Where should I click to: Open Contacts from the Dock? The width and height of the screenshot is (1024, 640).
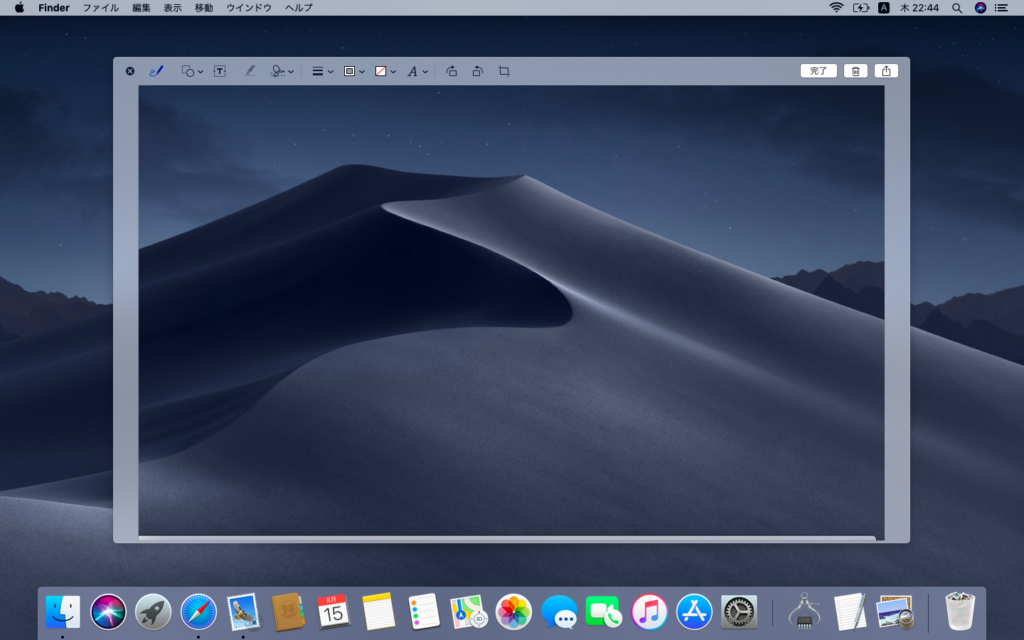coord(288,612)
